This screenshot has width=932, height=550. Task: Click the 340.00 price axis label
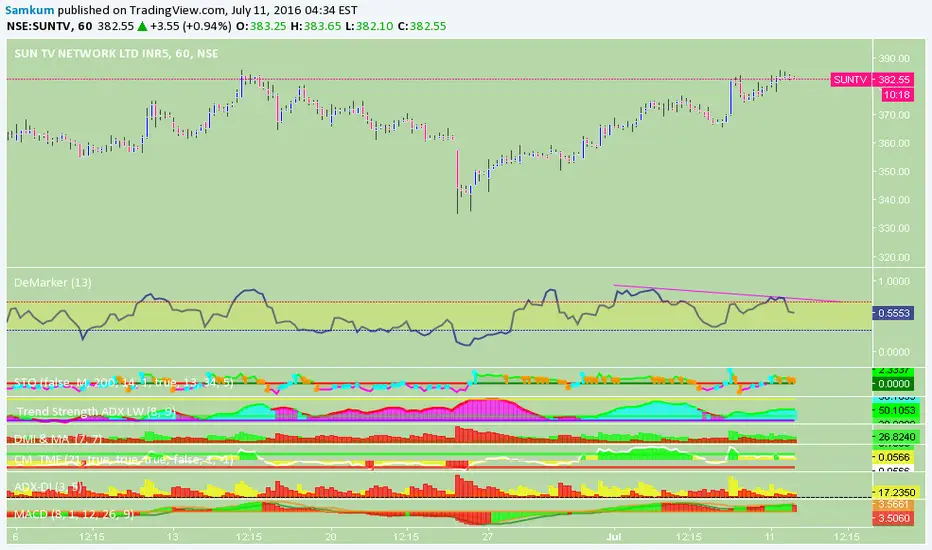click(x=894, y=200)
